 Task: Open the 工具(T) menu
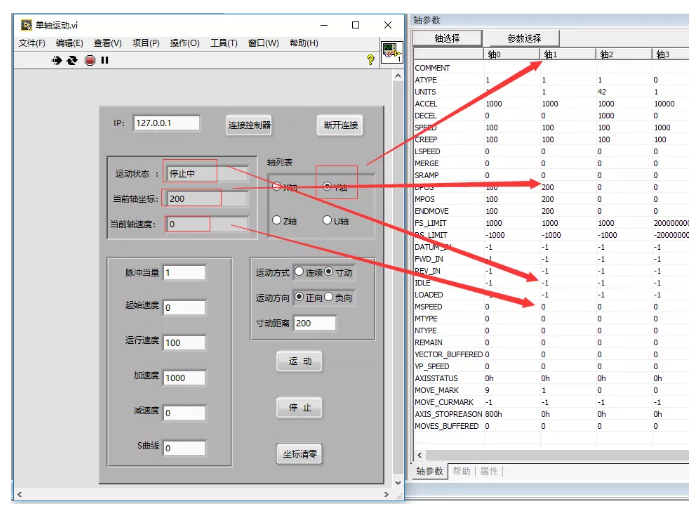click(x=224, y=43)
